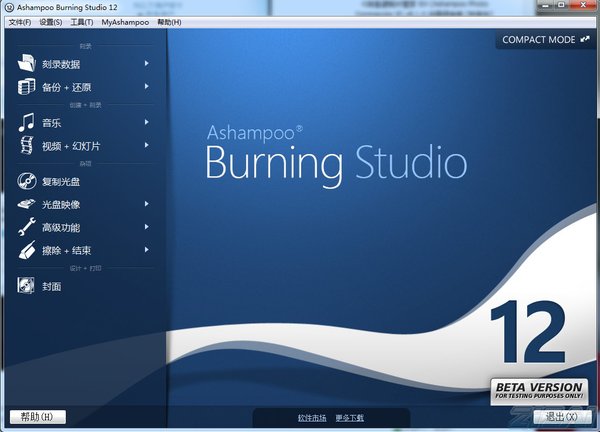This screenshot has height=432, width=600.
Task: Open the 更多下载 link
Action: click(x=349, y=418)
